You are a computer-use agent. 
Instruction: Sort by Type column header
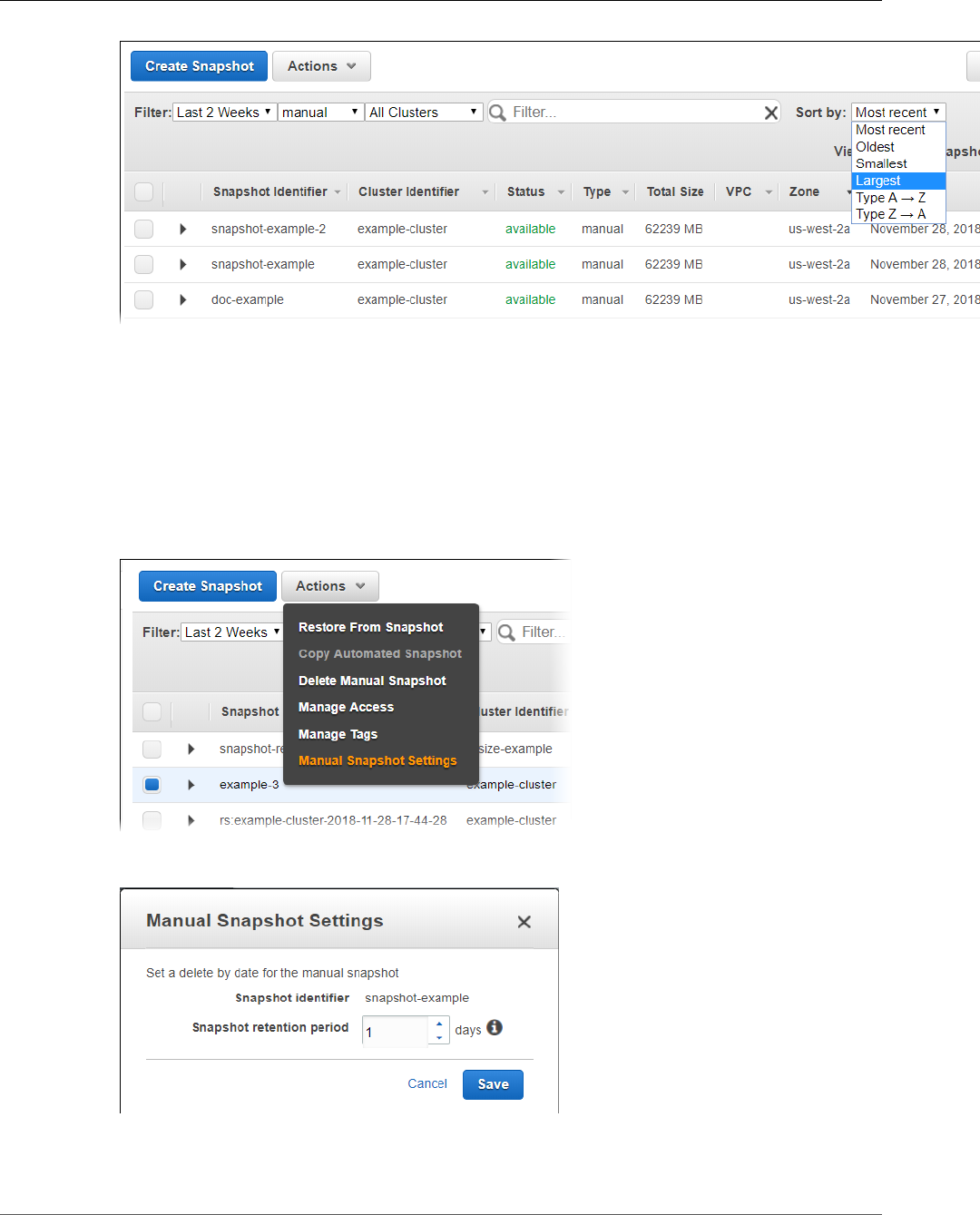(605, 191)
